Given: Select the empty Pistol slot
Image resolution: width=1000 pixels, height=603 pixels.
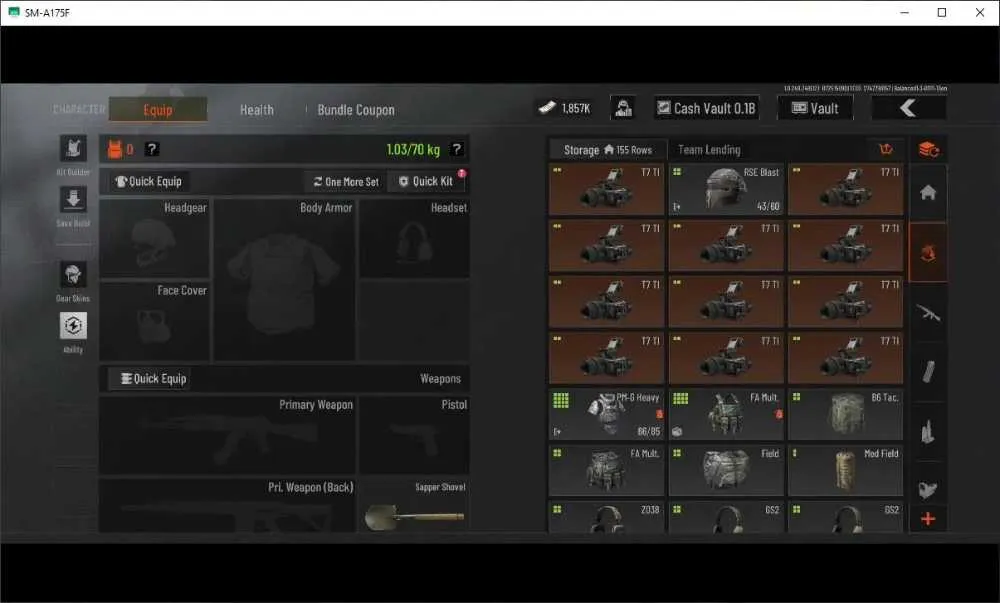Looking at the screenshot, I should tap(415, 435).
